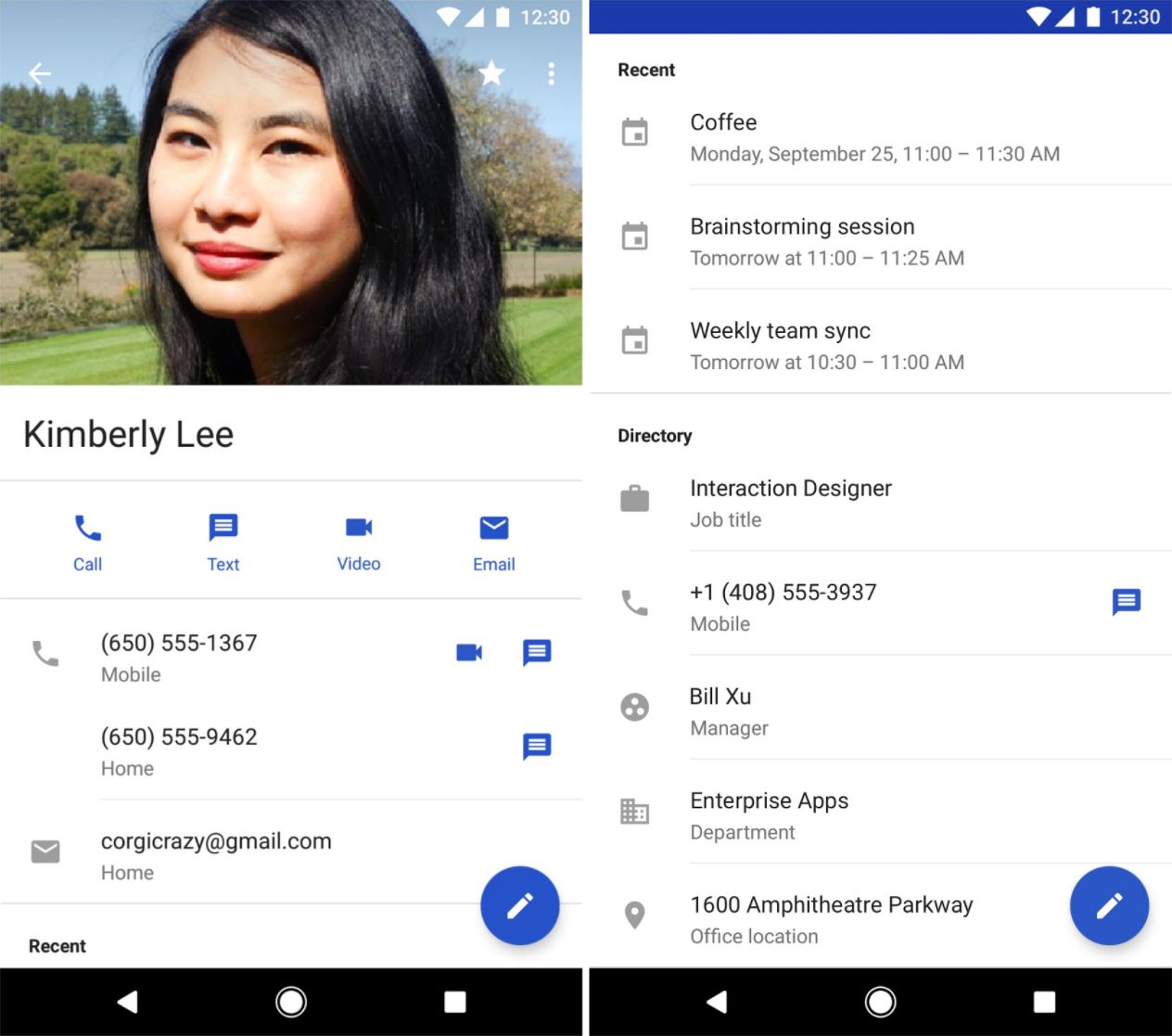Tap Android back button on left screen
Screen dimensions: 1172x1036
click(x=128, y=1002)
